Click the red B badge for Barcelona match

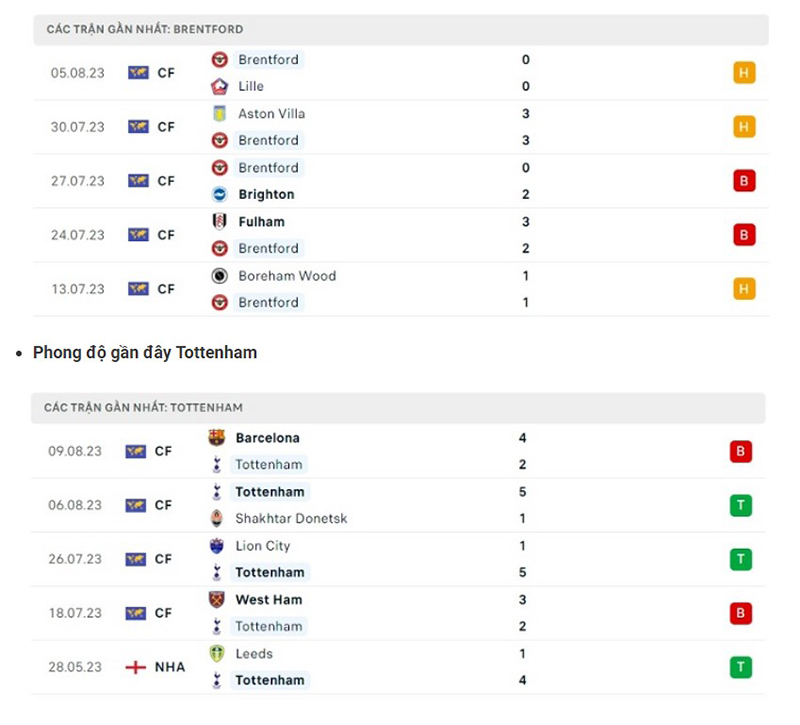click(x=743, y=451)
